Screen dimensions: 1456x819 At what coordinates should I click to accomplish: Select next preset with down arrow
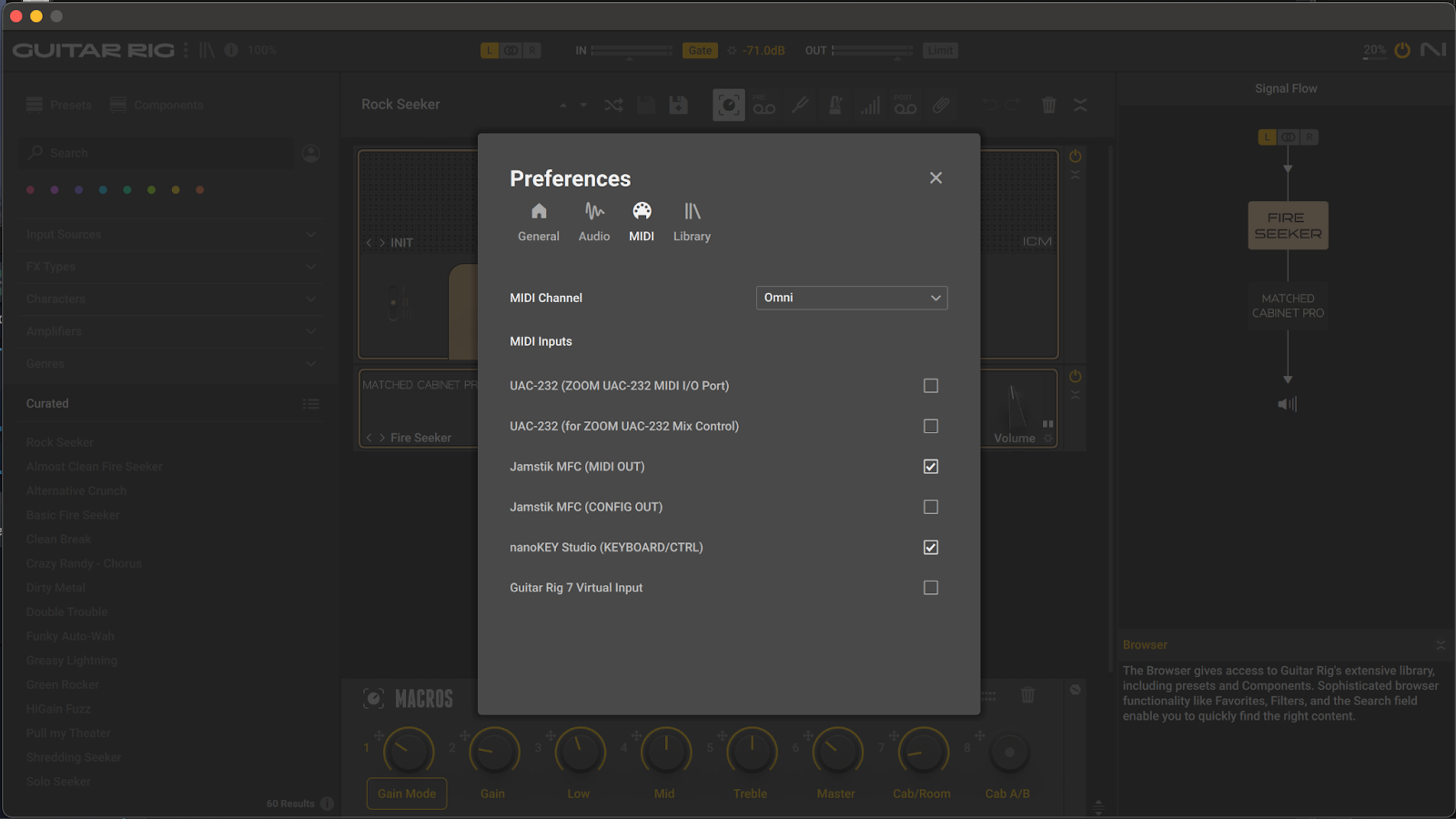[583, 106]
